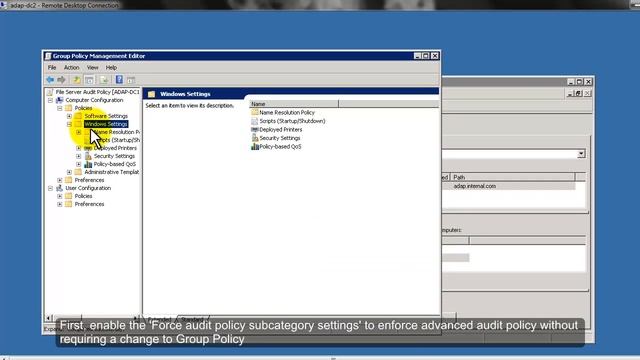Click the Export List toolbar icon

pos(104,80)
